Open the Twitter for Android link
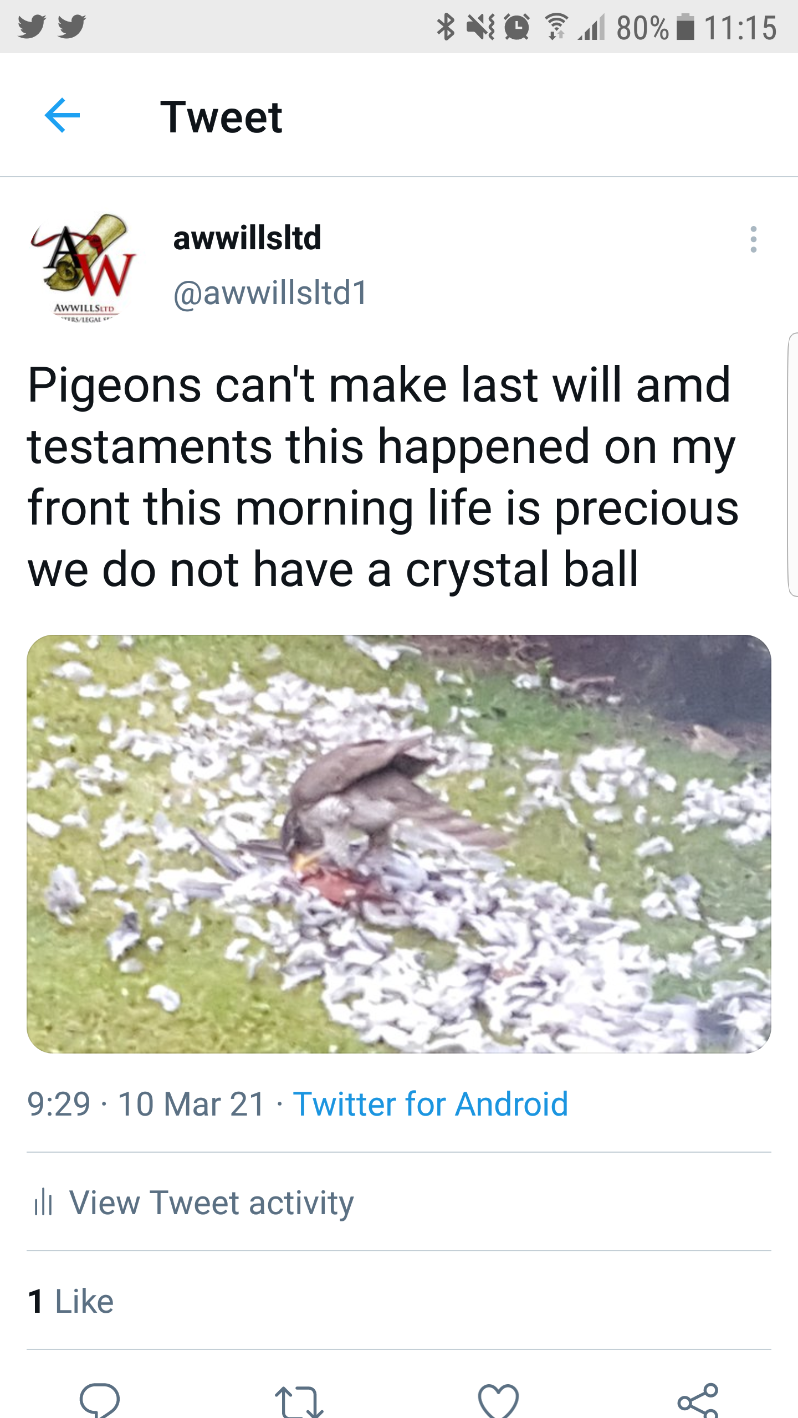The width and height of the screenshot is (798, 1418). (x=430, y=1104)
